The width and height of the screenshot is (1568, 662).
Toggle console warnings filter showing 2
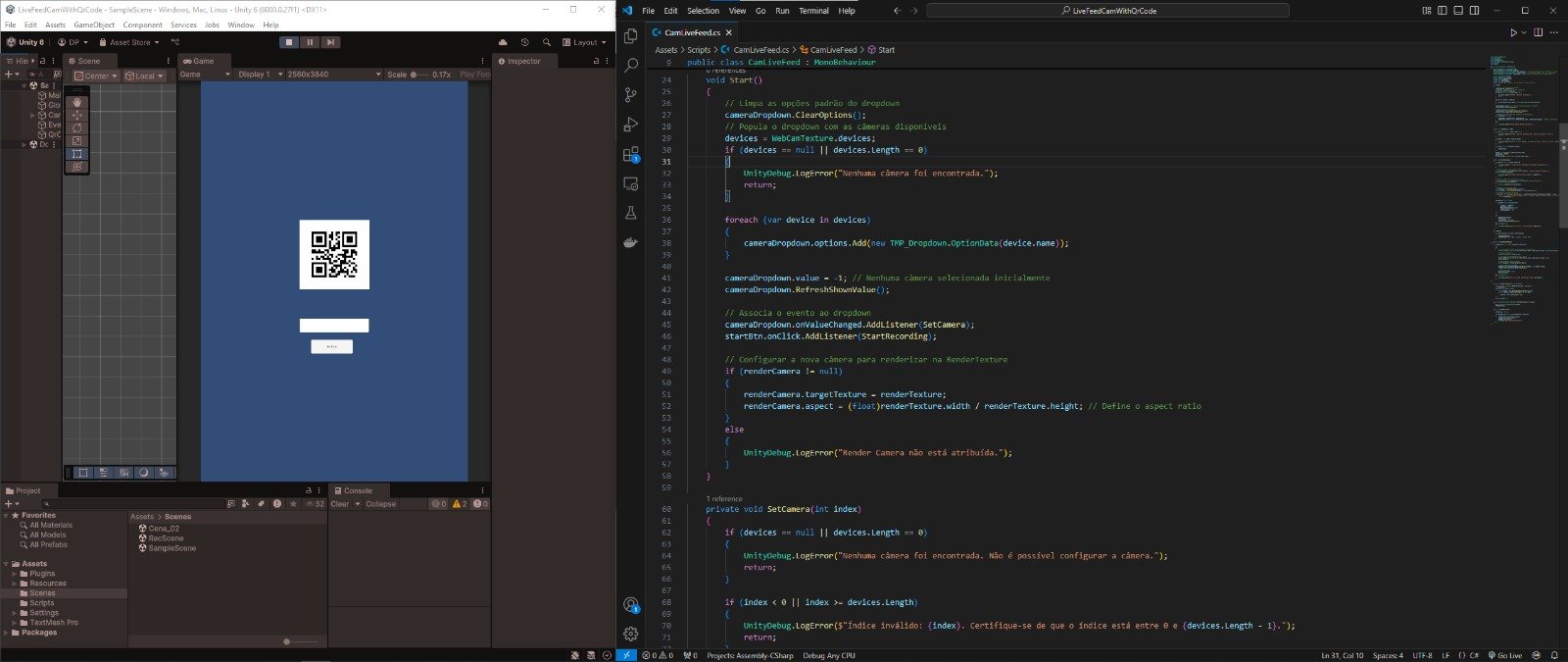click(x=459, y=504)
